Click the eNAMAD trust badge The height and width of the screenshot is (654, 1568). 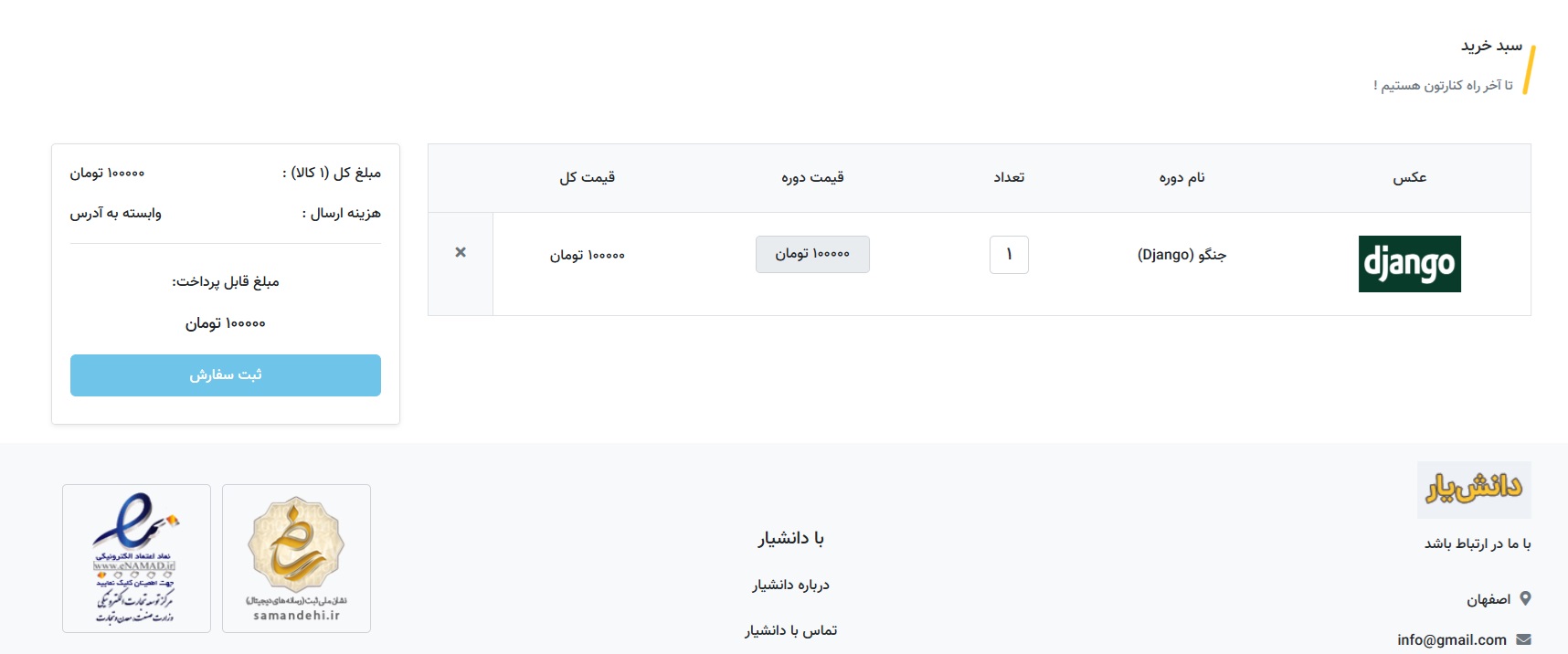click(x=136, y=558)
